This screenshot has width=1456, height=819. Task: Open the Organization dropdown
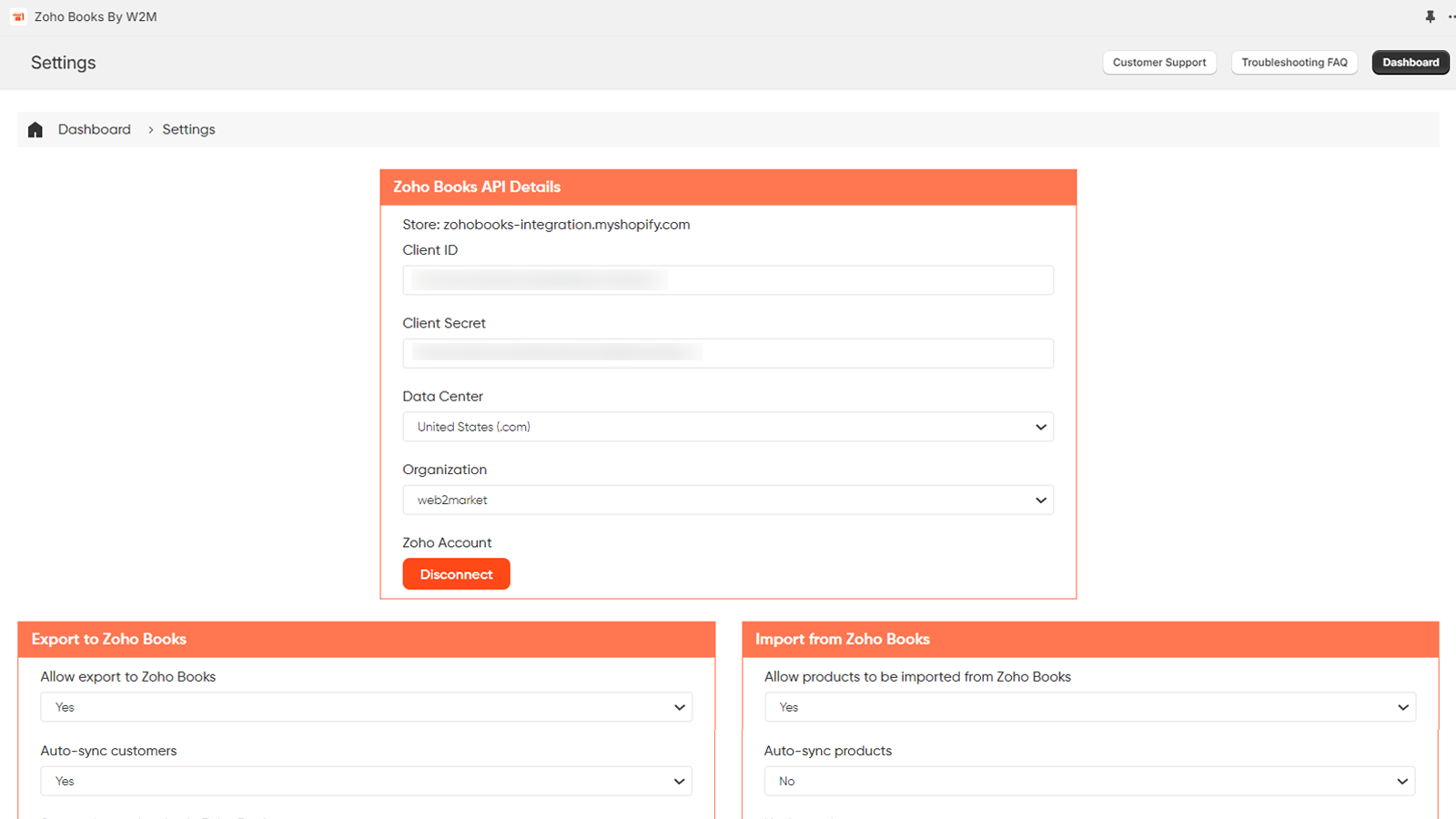coord(727,500)
